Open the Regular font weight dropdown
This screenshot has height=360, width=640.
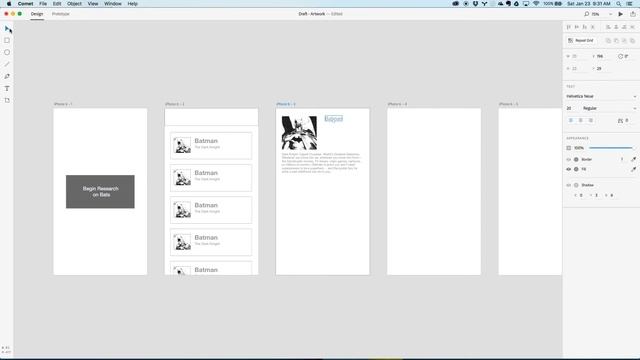tap(609, 108)
